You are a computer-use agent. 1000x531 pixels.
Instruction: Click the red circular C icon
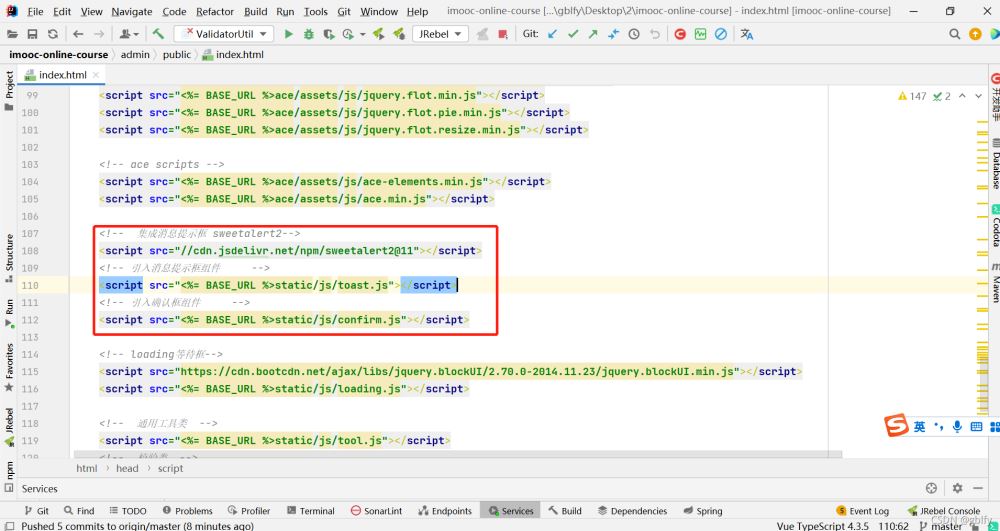click(x=680, y=34)
